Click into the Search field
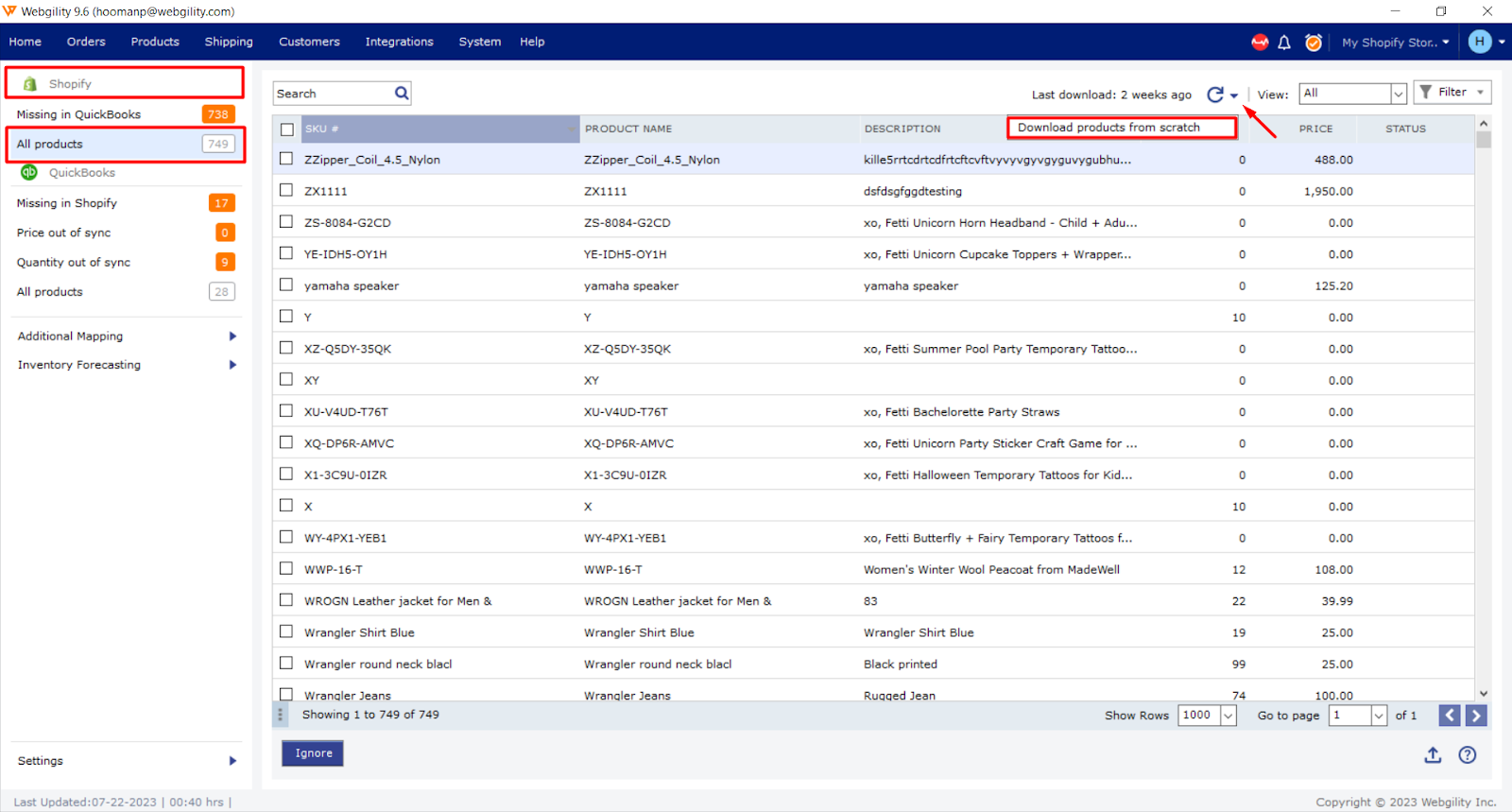Viewport: 1512px width, 812px height. [x=334, y=94]
